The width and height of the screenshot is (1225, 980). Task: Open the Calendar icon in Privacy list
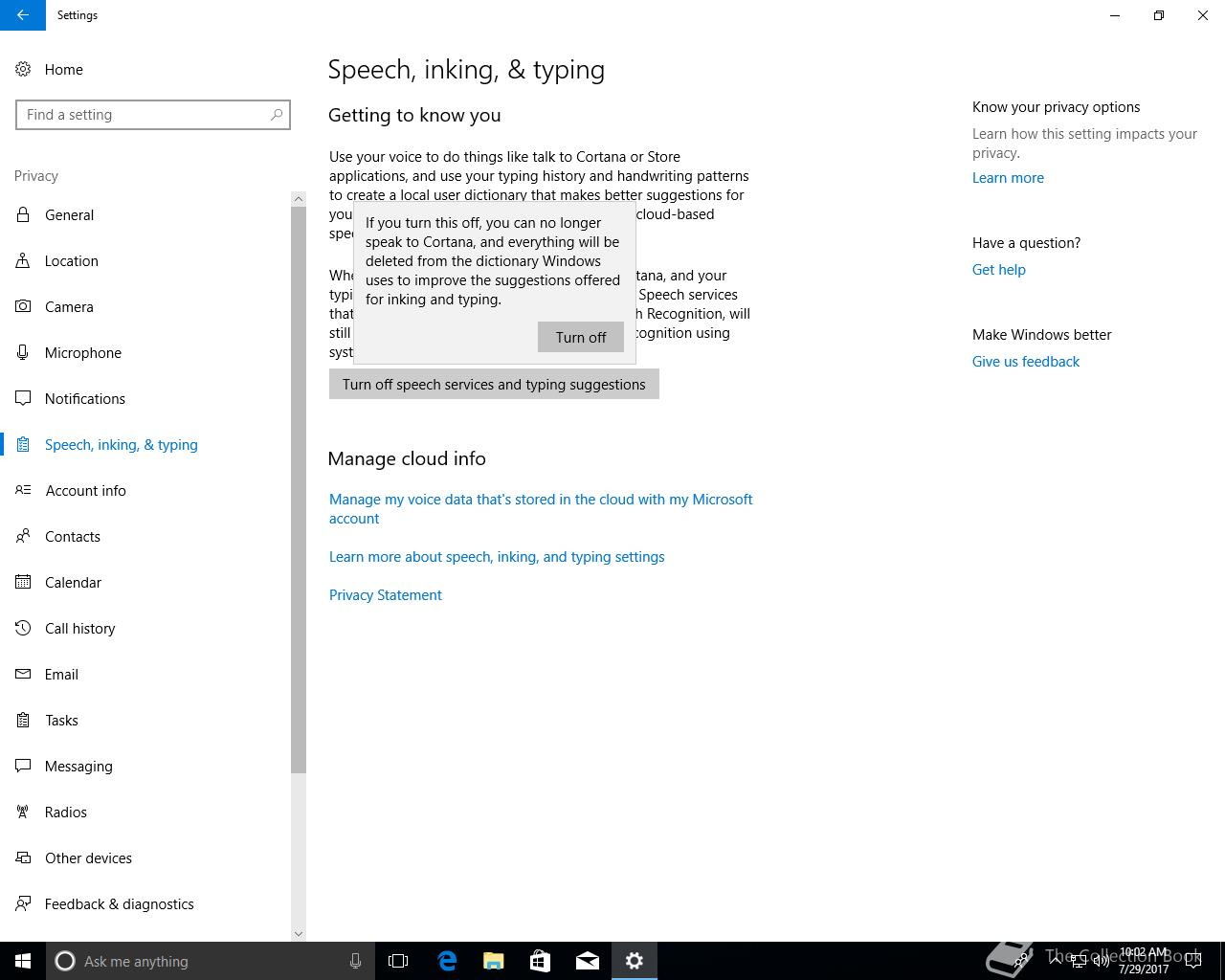click(x=23, y=582)
